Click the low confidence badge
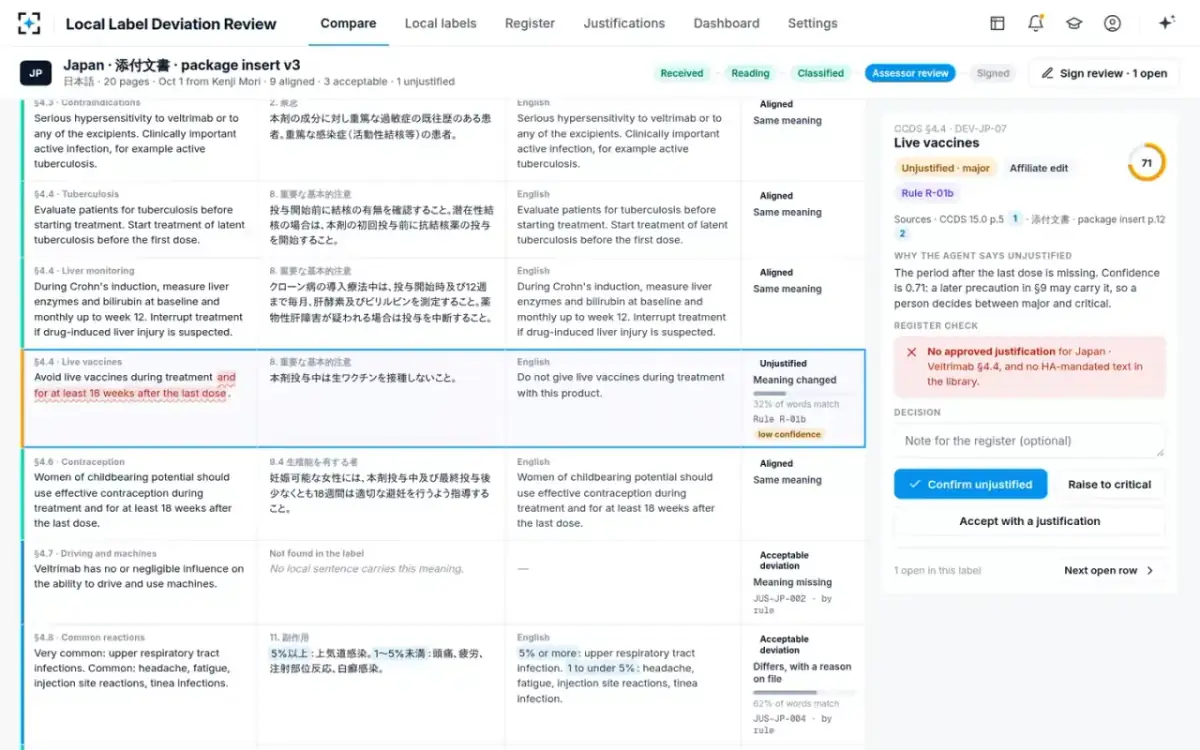1200x750 pixels. tap(789, 434)
